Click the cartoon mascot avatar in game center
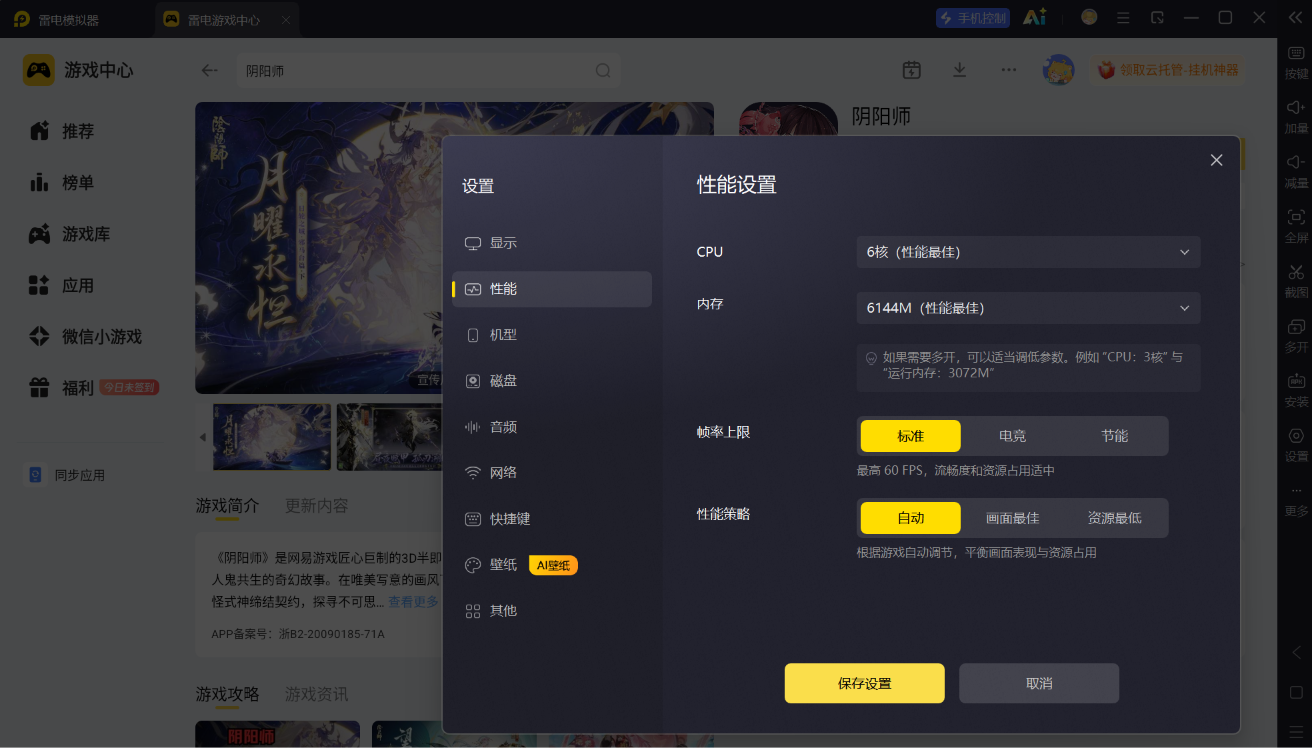The width and height of the screenshot is (1312, 748). (1058, 70)
